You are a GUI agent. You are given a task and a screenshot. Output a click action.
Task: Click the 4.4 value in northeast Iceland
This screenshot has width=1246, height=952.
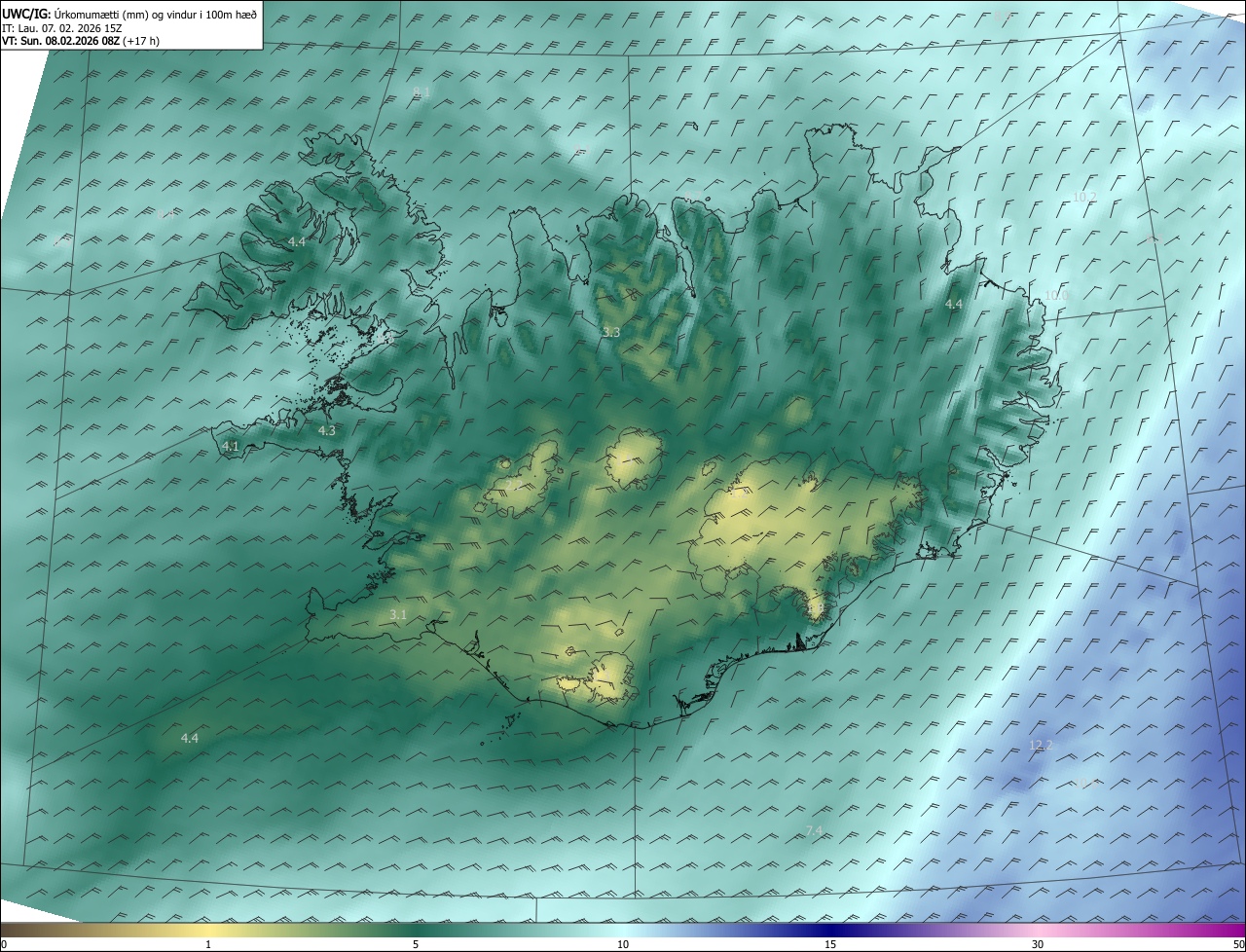tap(954, 305)
